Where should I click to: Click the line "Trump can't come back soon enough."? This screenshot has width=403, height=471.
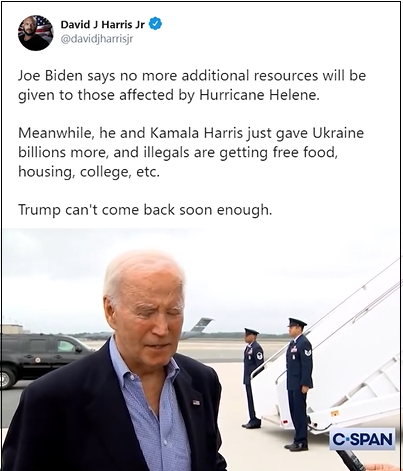tap(145, 210)
